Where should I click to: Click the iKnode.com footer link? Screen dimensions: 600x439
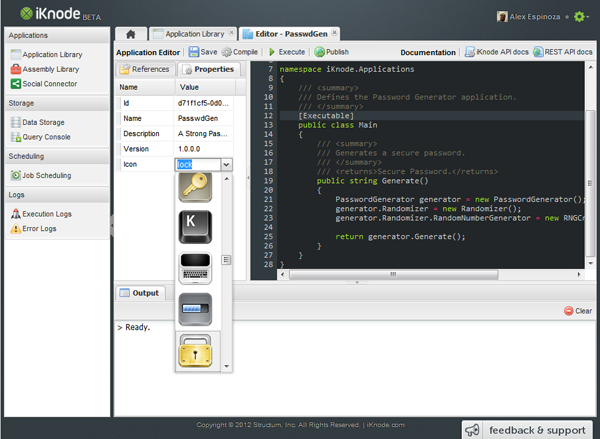[386, 424]
